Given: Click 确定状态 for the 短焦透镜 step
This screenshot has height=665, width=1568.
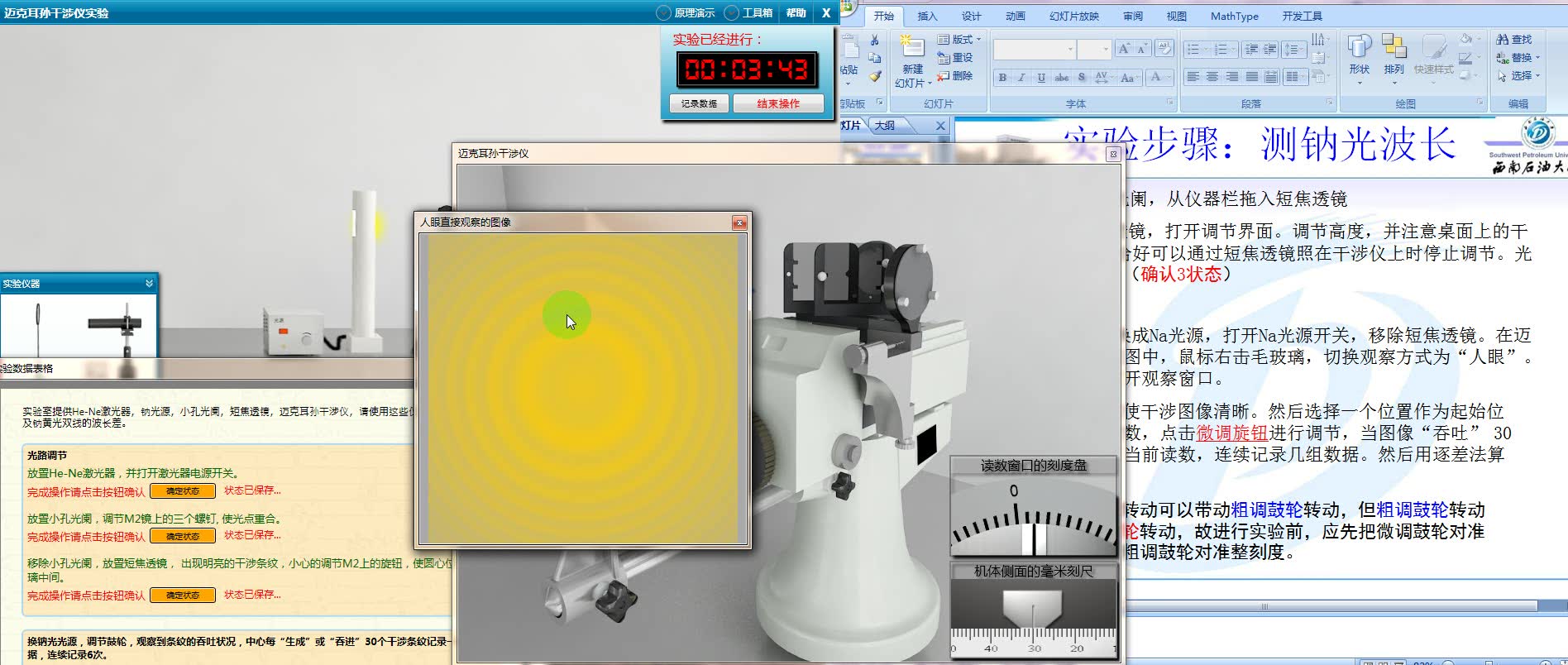Looking at the screenshot, I should (183, 596).
